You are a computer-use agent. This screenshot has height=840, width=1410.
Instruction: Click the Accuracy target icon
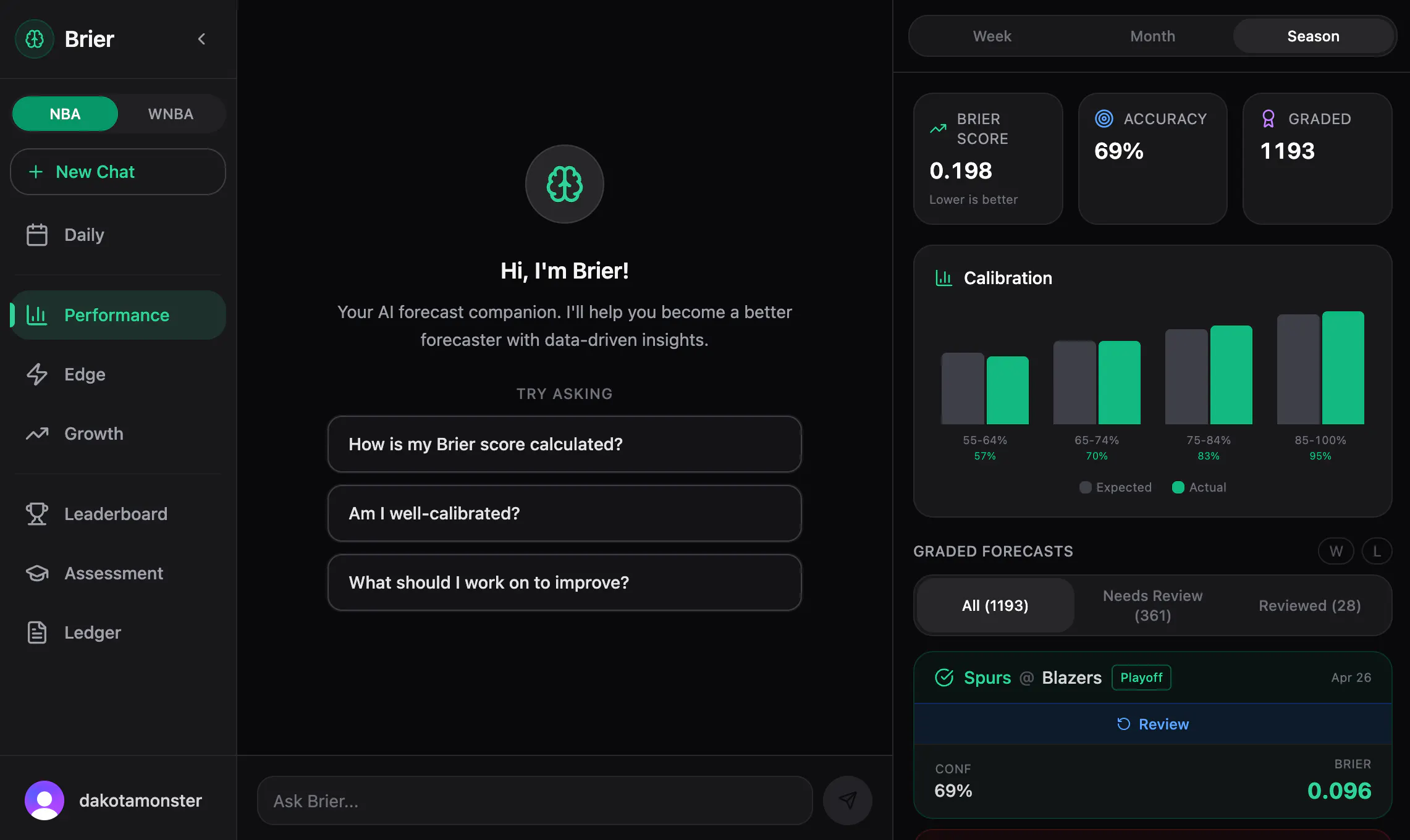(x=1104, y=119)
